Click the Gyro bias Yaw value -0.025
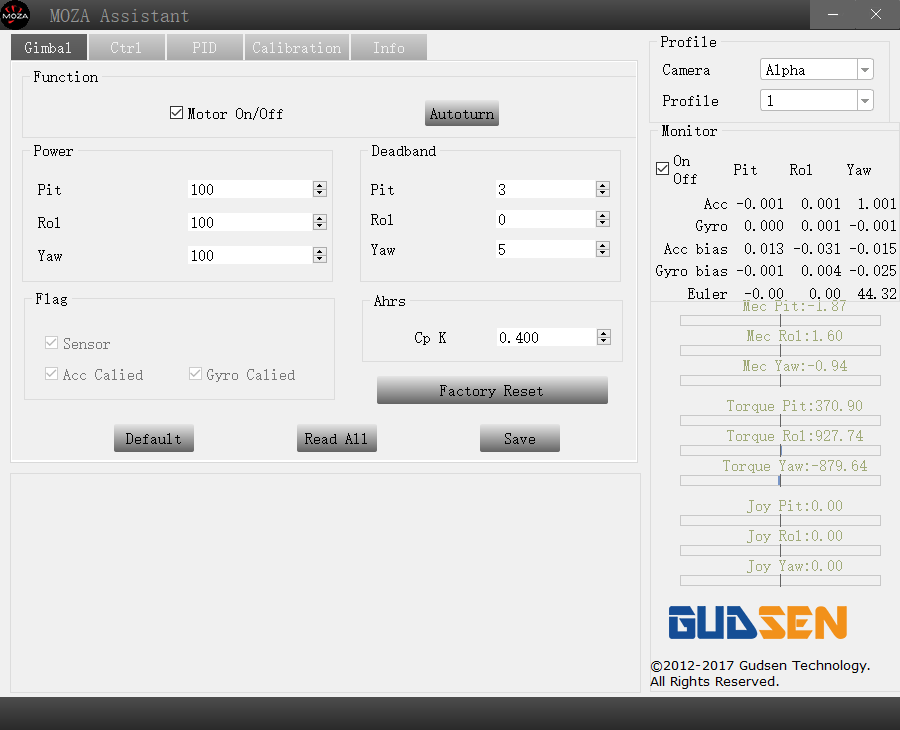900x730 pixels. point(872,270)
